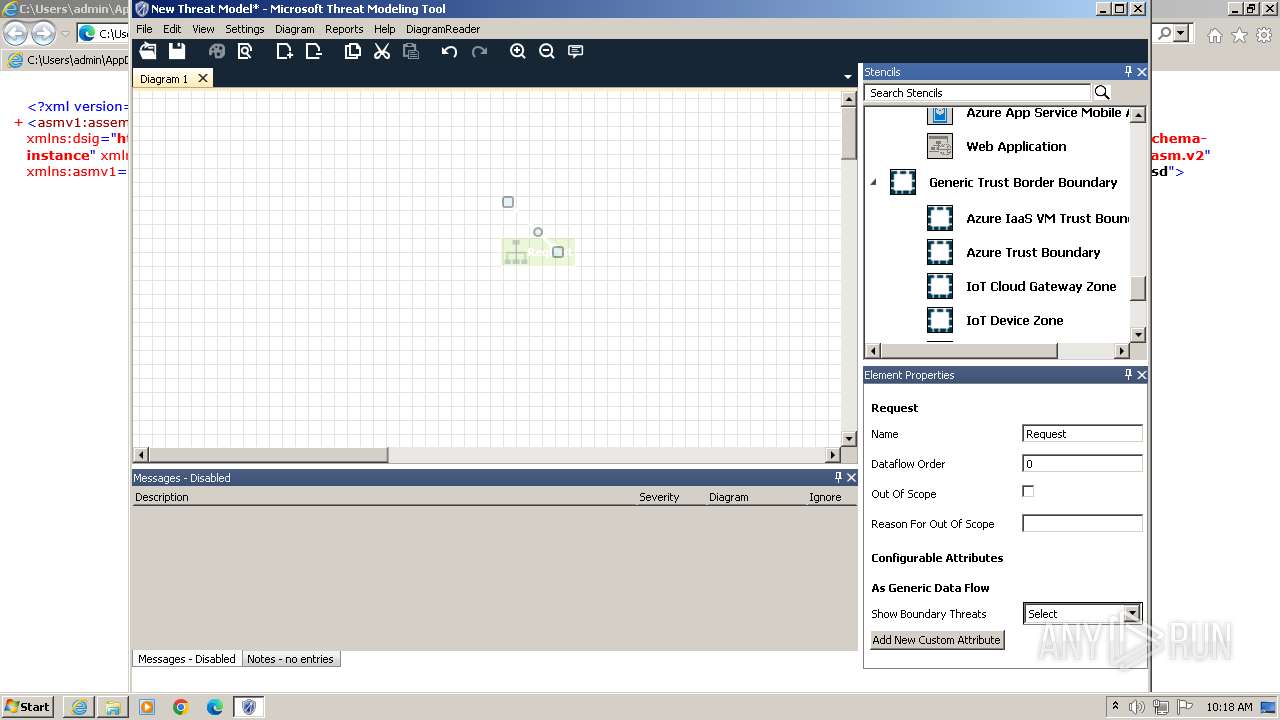
Task: Open the Help menu
Action: coord(384,29)
